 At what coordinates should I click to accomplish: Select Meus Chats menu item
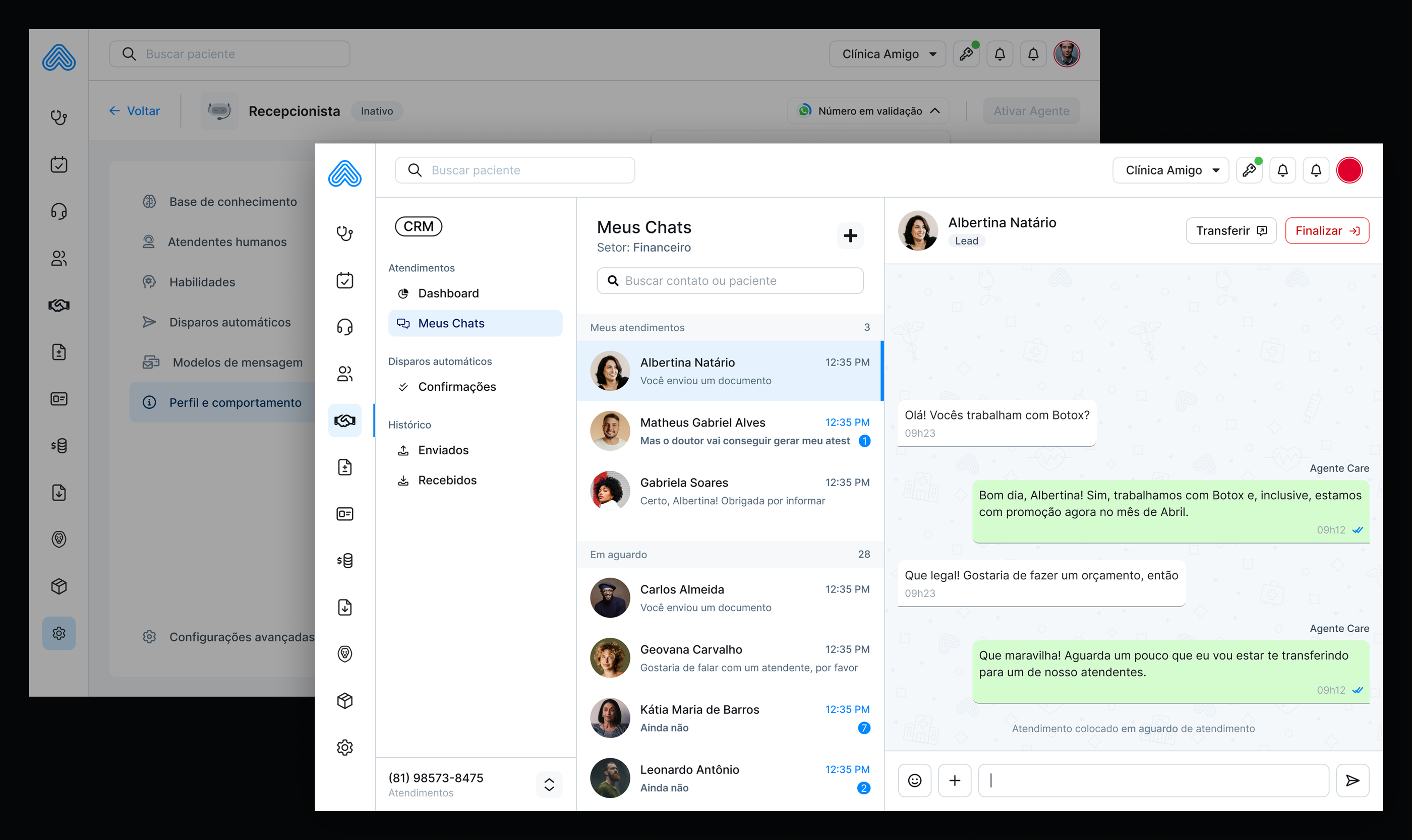475,323
